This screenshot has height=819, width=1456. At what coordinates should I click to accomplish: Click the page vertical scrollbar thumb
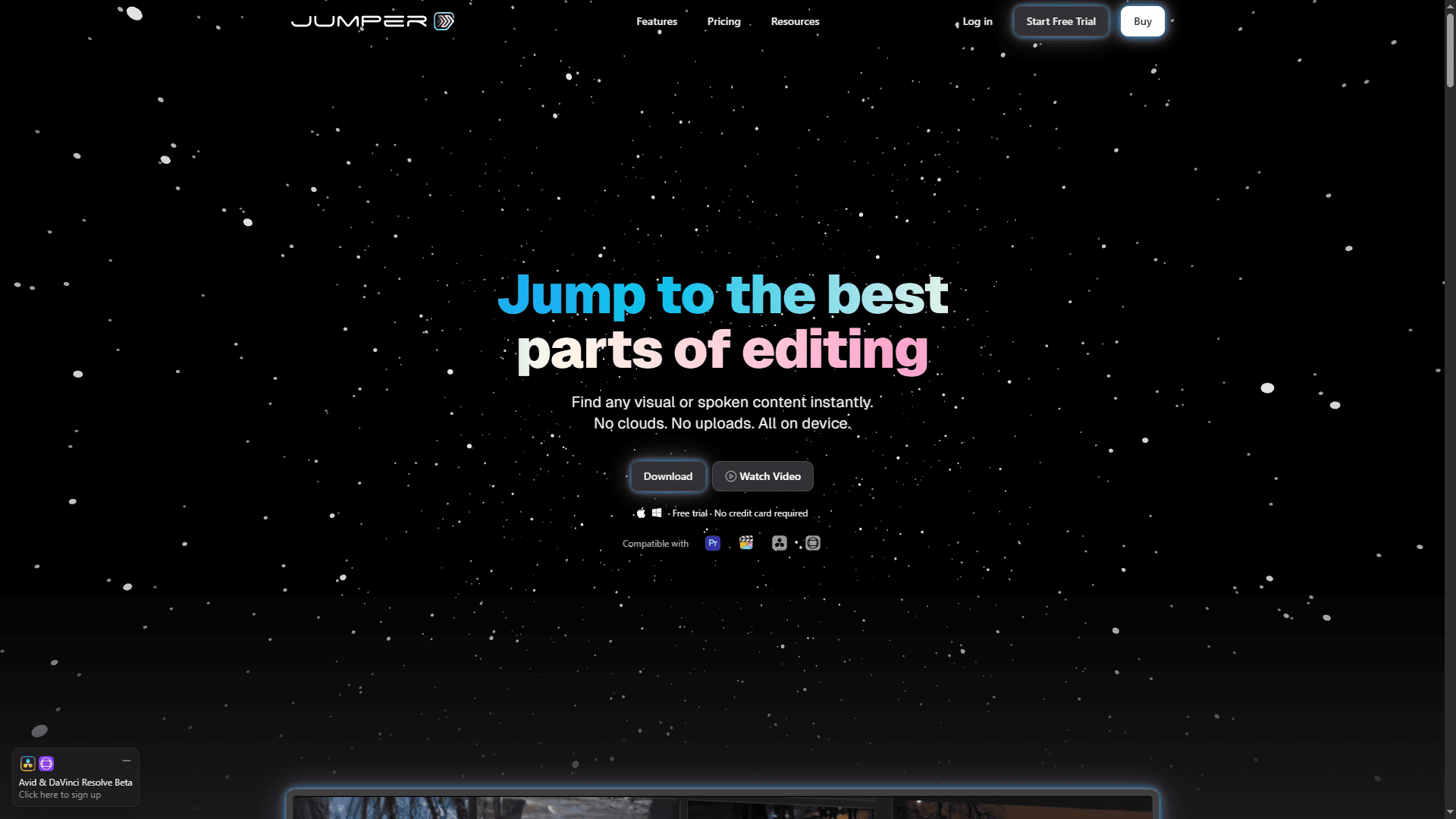tap(1450, 49)
